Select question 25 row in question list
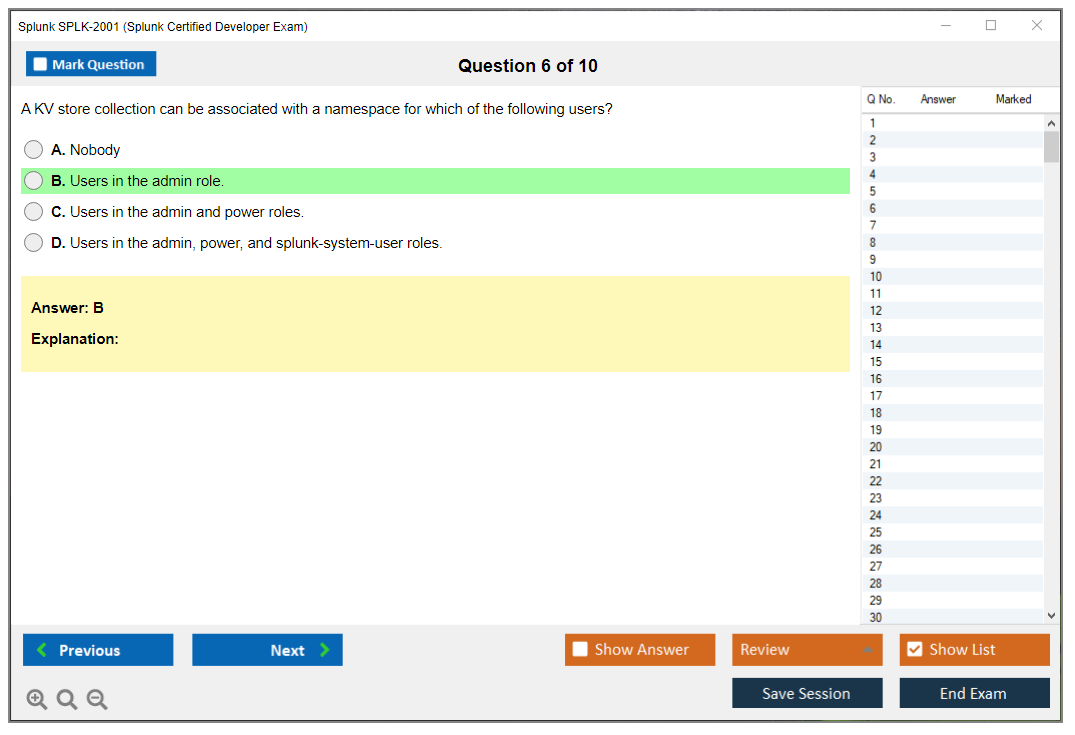This screenshot has height=735, width=1075. click(x=876, y=532)
